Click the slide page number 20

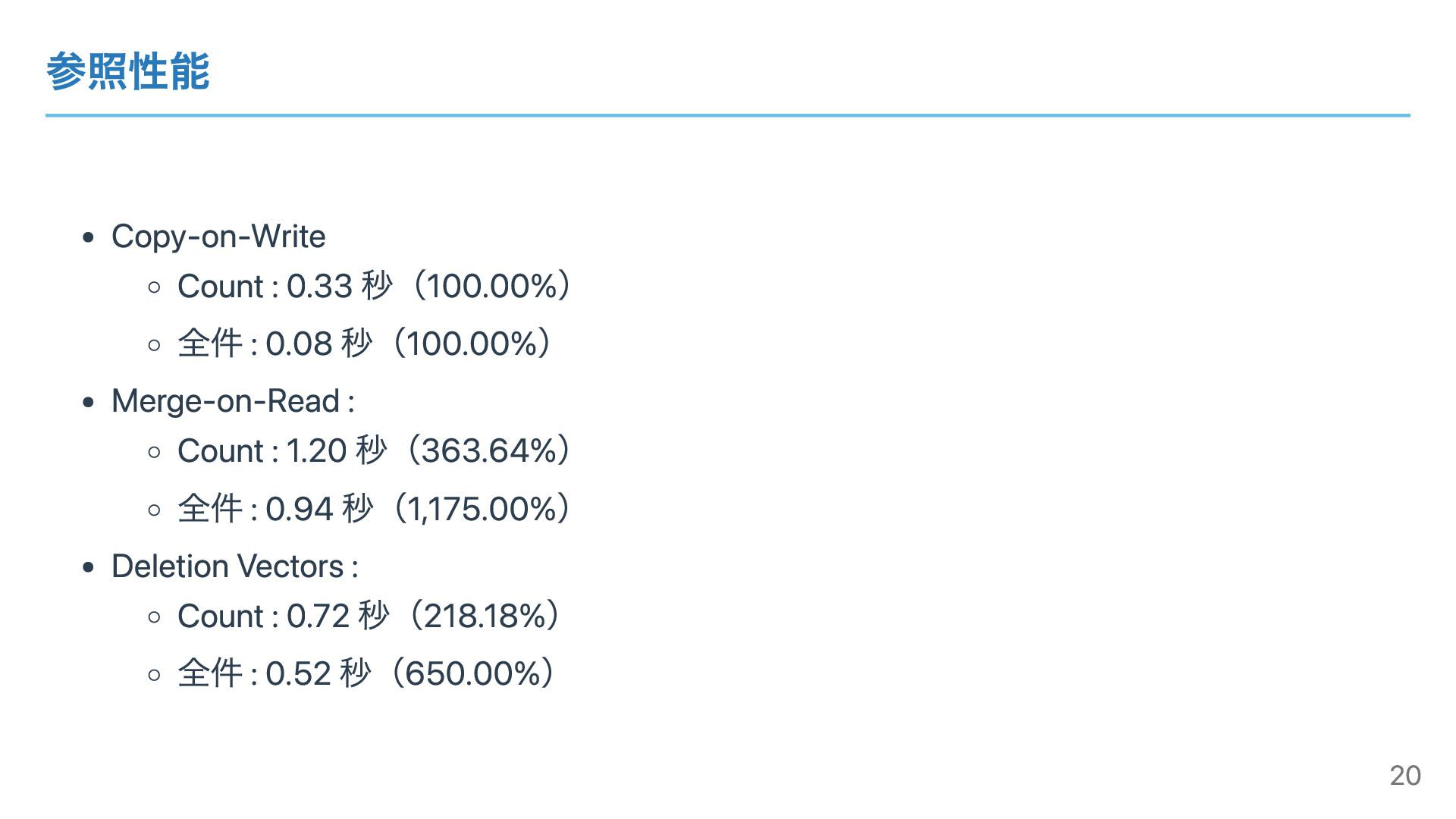[1405, 775]
